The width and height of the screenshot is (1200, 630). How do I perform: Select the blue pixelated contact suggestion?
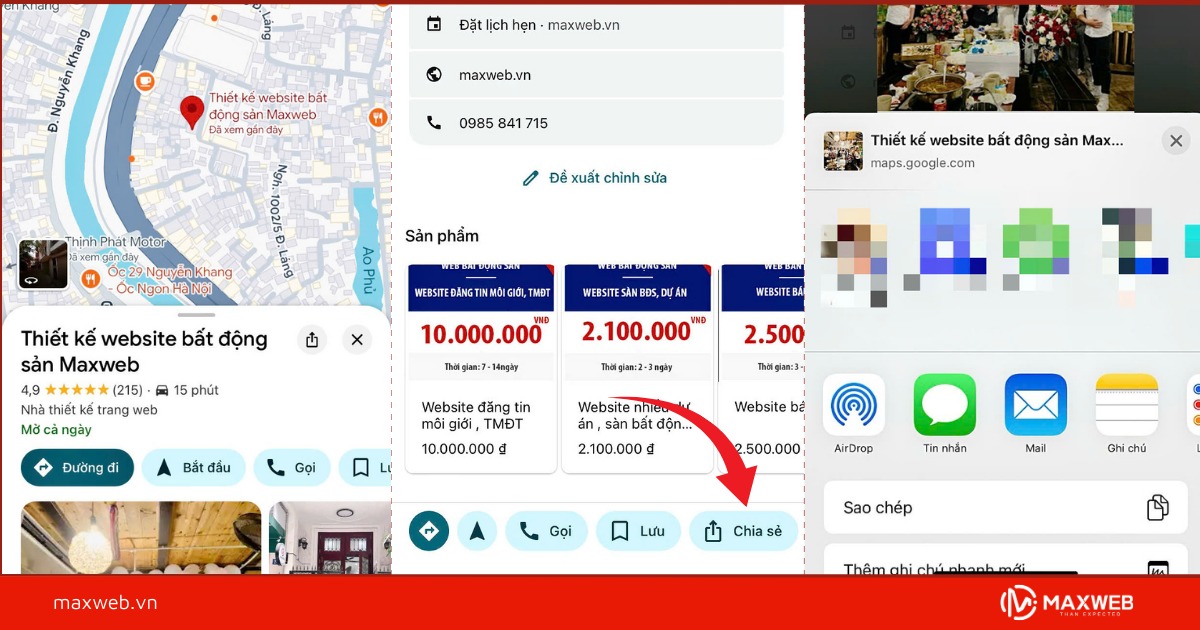point(945,250)
